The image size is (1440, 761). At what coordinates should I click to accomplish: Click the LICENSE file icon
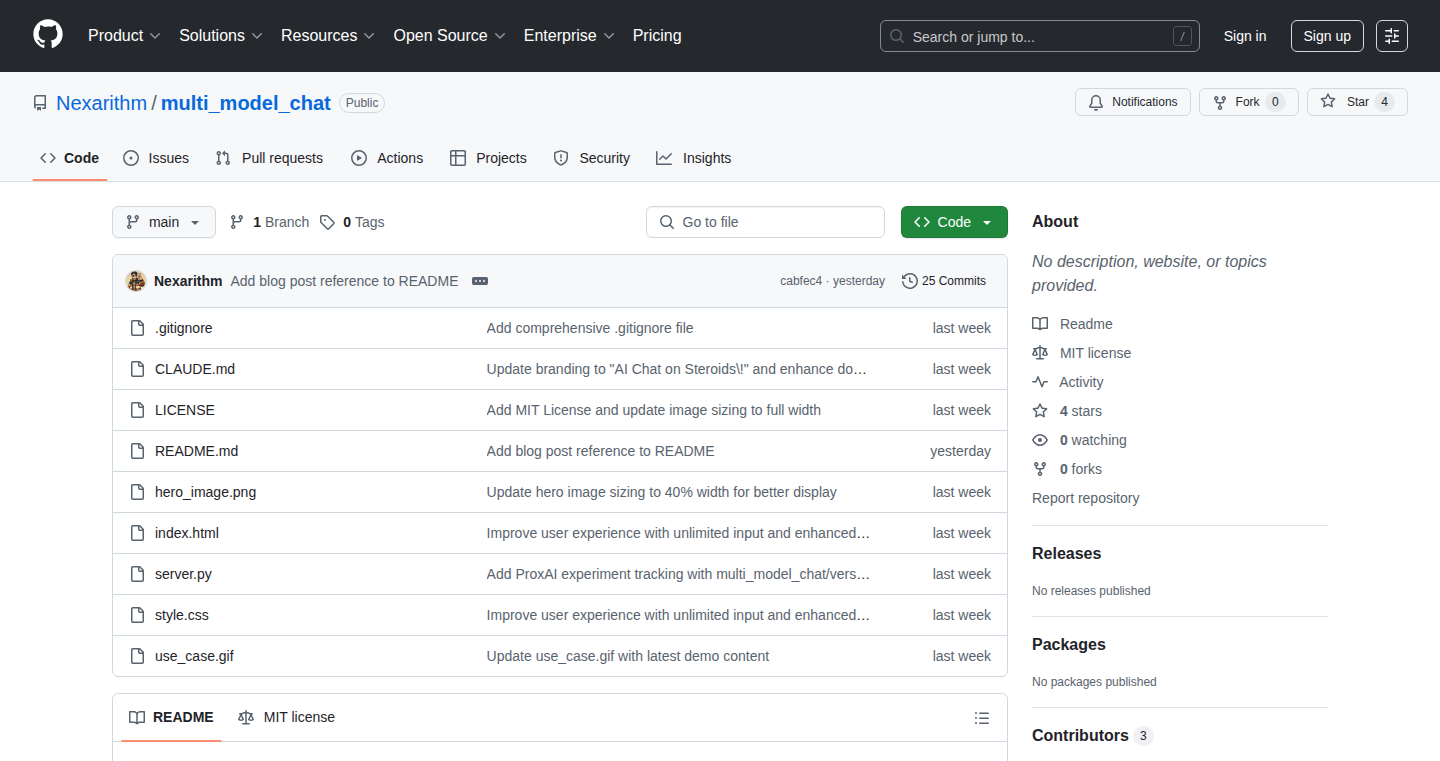point(138,410)
